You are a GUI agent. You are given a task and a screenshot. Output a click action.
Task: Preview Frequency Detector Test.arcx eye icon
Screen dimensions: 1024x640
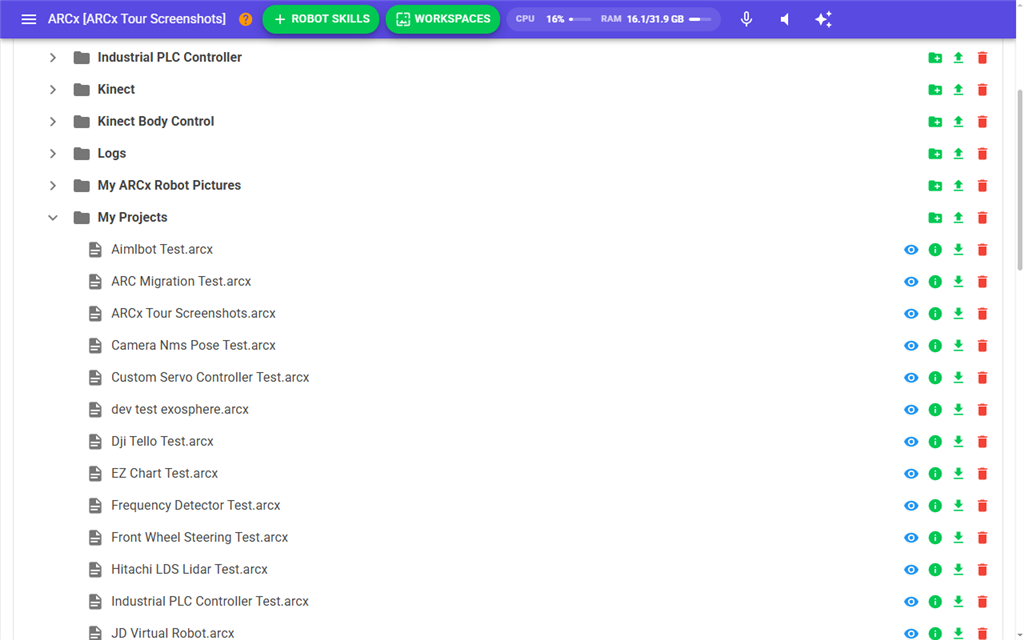pyautogui.click(x=911, y=505)
